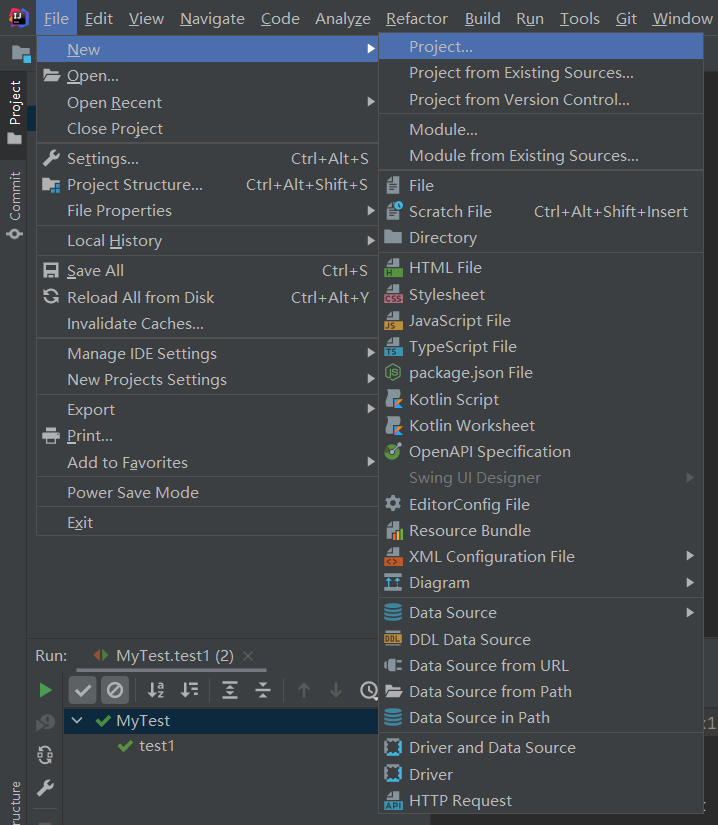Click Expand All icon in Run toolbar
The height and width of the screenshot is (825, 718).
pos(230,690)
